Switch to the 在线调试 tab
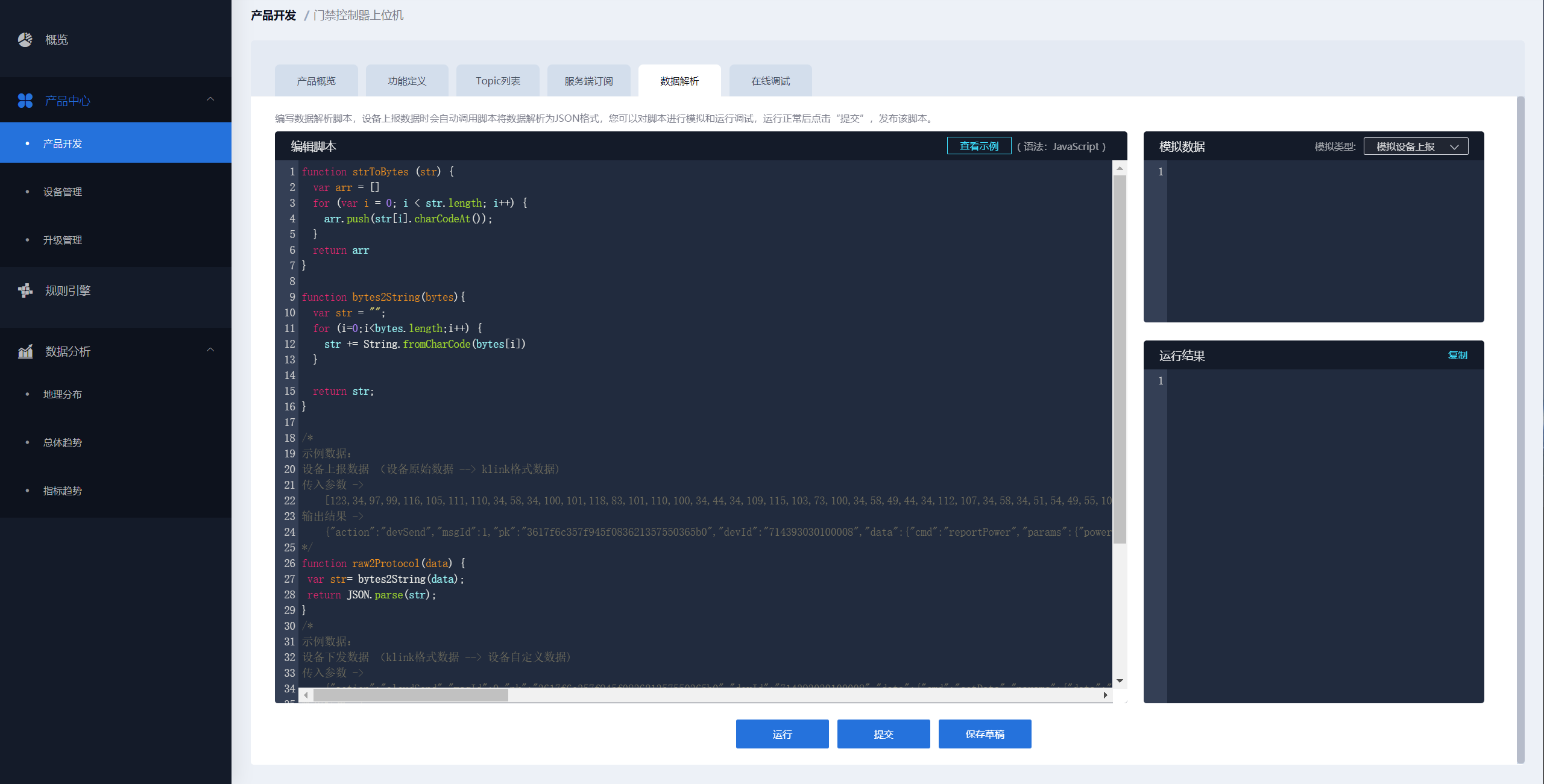The image size is (1544, 784). (x=770, y=81)
